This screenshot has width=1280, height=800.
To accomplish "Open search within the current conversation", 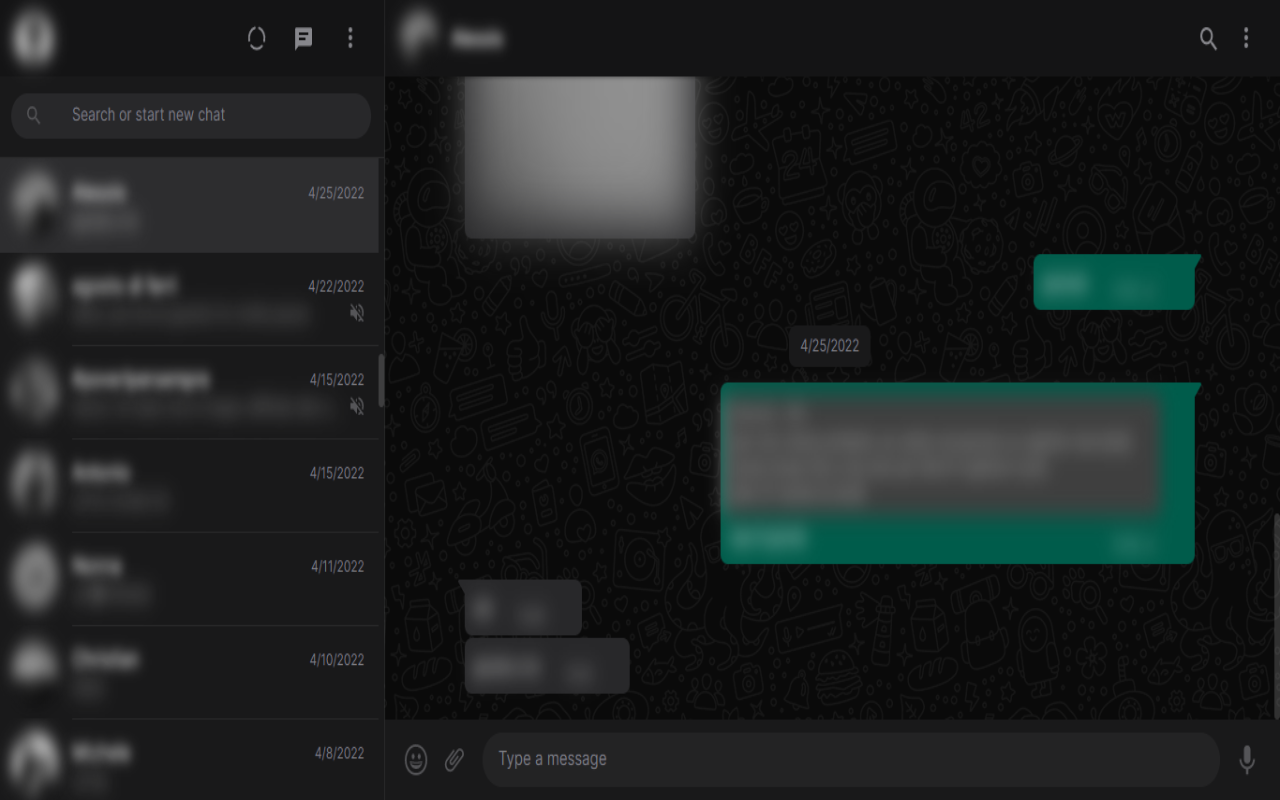I will coord(1208,40).
